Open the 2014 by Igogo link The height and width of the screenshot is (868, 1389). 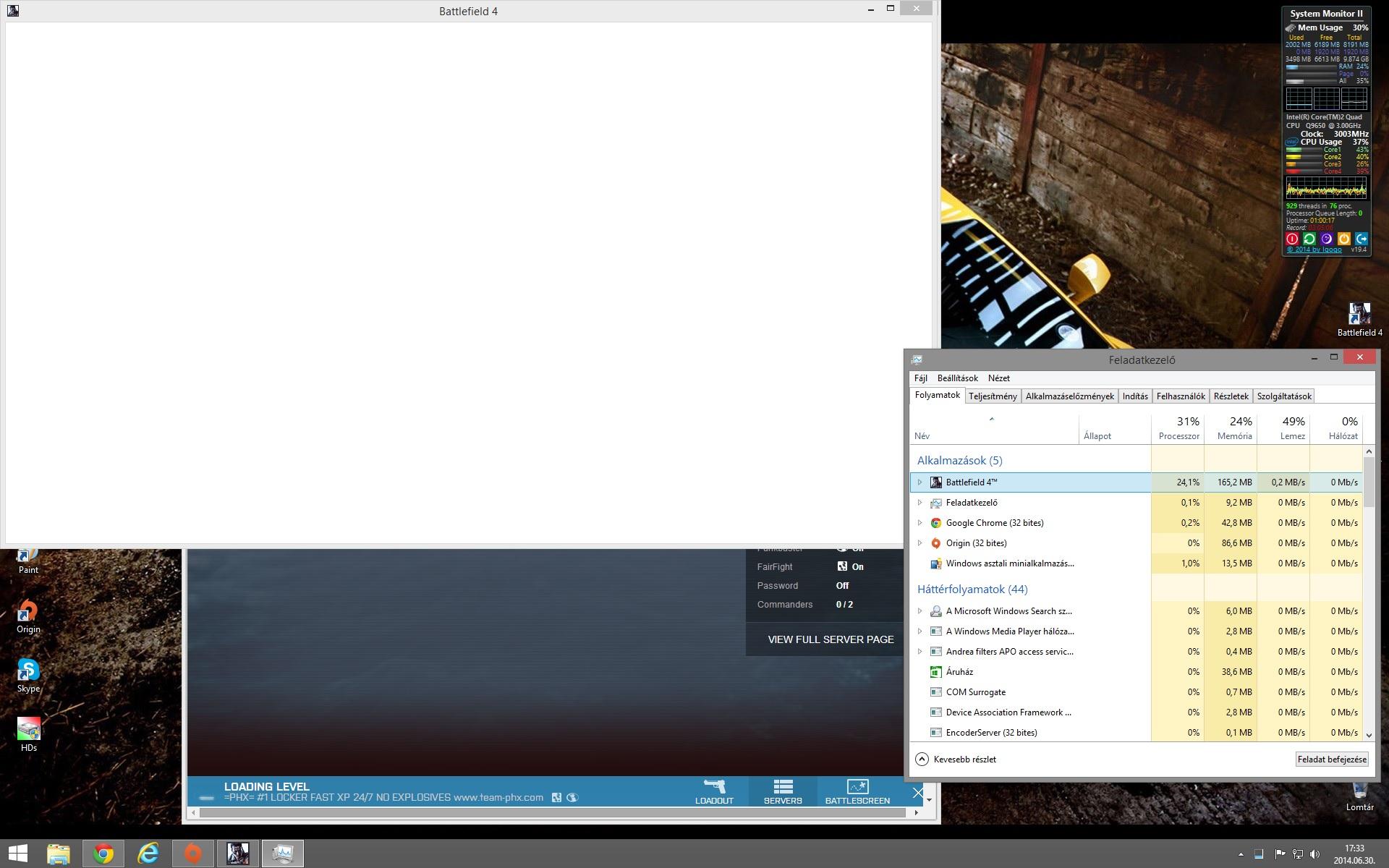1314,250
